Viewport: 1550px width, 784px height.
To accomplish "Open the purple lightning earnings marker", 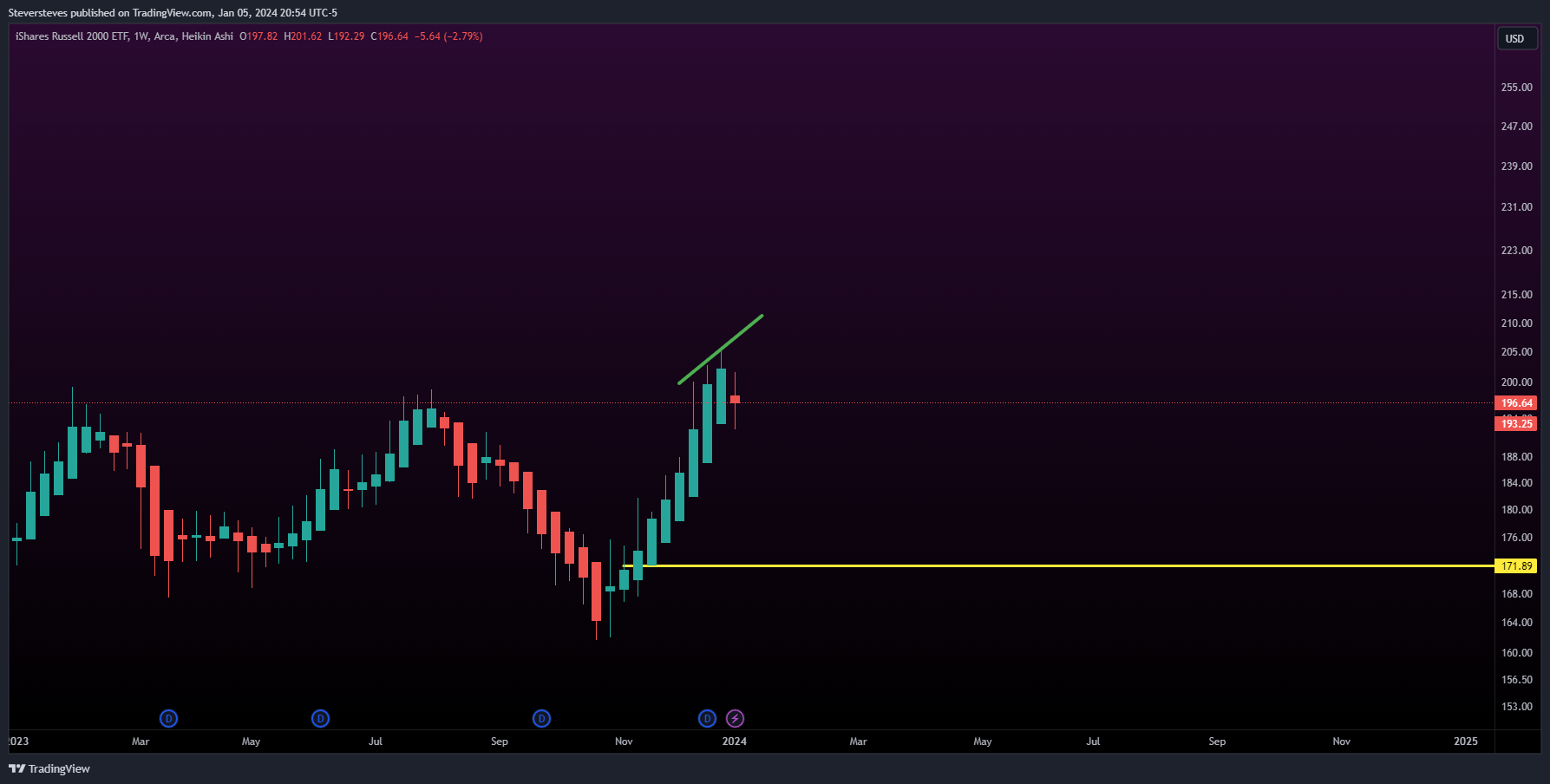I will click(735, 718).
